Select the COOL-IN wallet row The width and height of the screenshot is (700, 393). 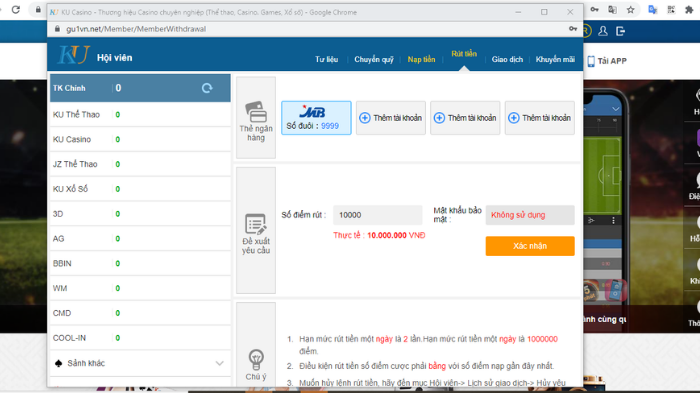point(140,338)
